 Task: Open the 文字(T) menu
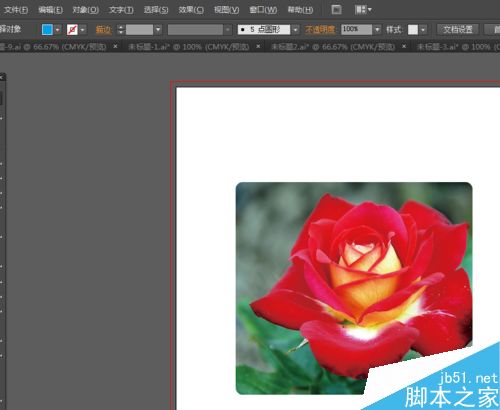point(121,10)
